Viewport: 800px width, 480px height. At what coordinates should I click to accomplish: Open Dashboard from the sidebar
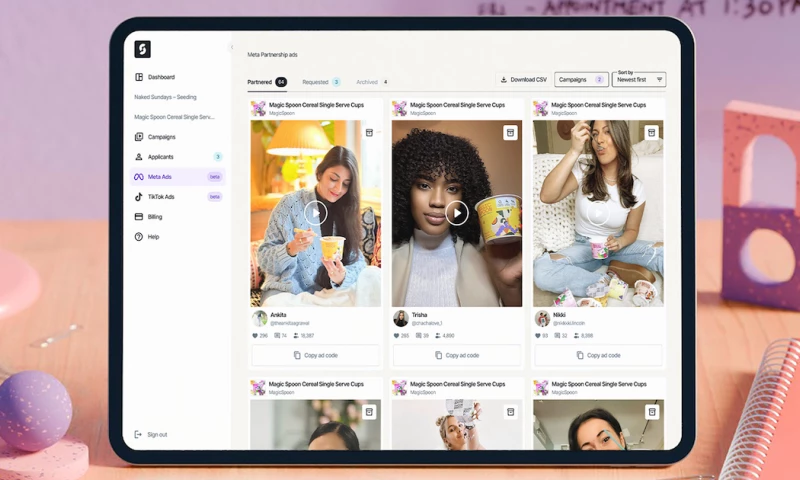click(161, 77)
